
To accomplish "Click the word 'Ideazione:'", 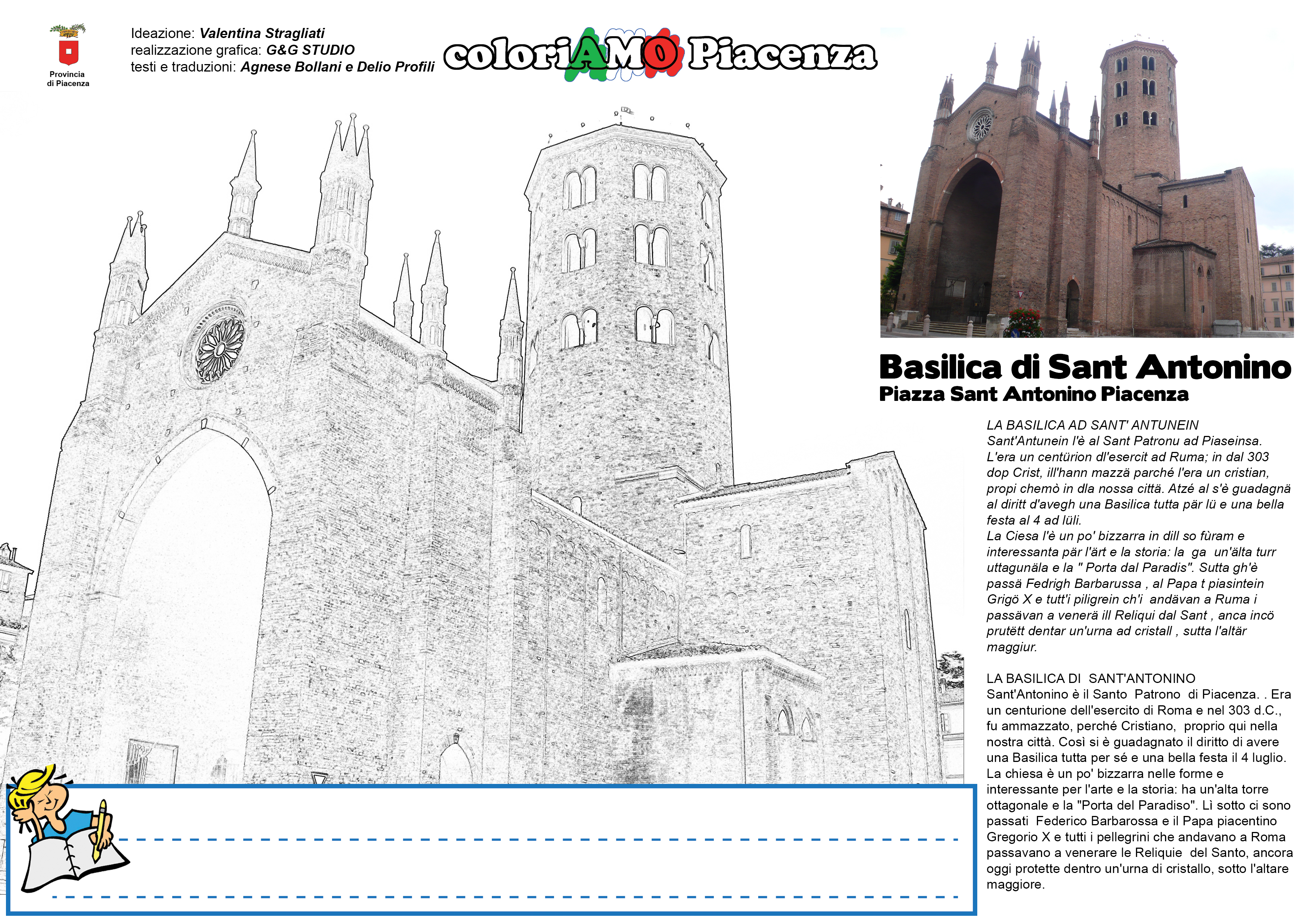I will click(163, 34).
